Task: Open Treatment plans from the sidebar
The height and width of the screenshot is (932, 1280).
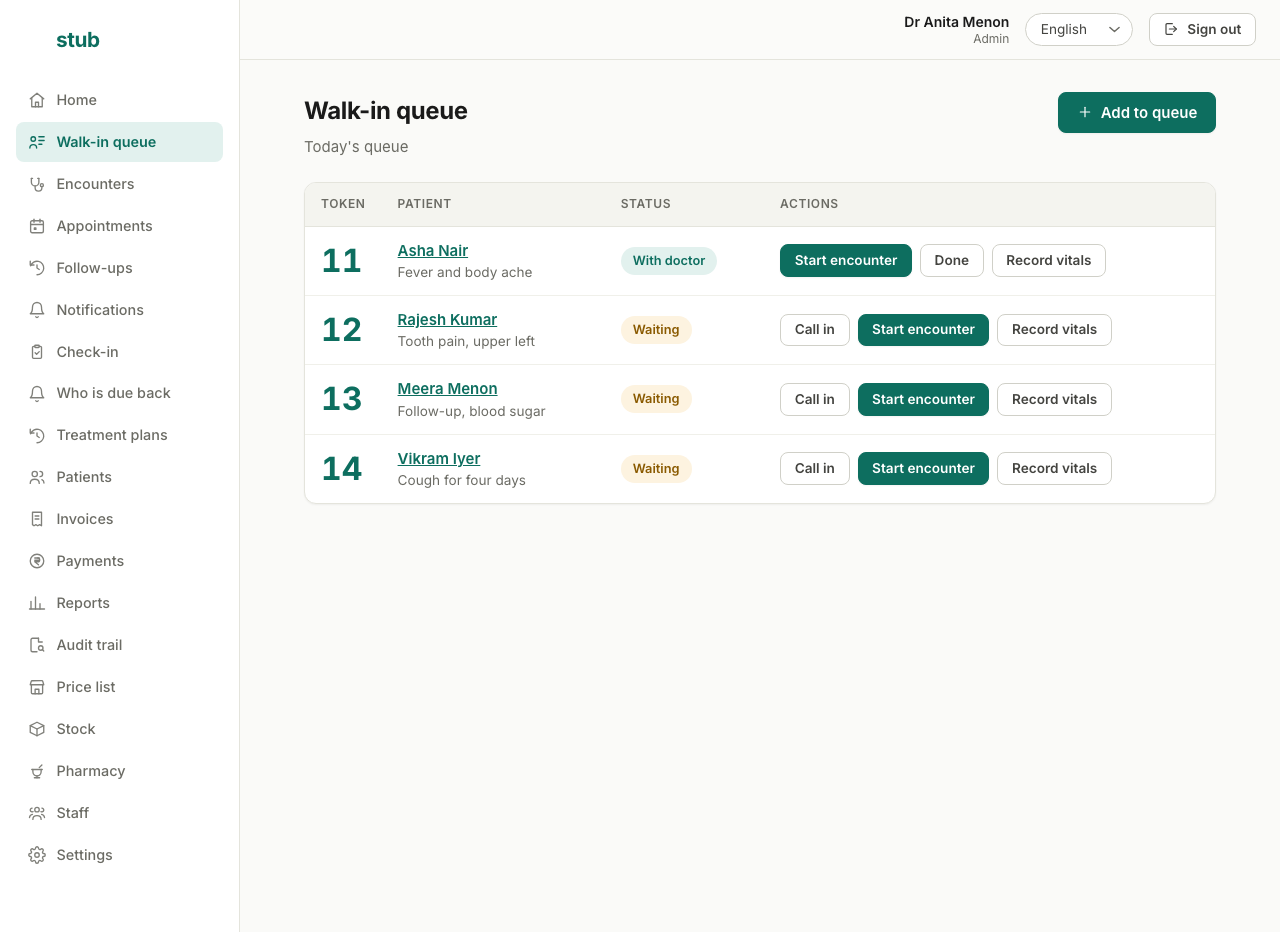Action: click(x=119, y=435)
